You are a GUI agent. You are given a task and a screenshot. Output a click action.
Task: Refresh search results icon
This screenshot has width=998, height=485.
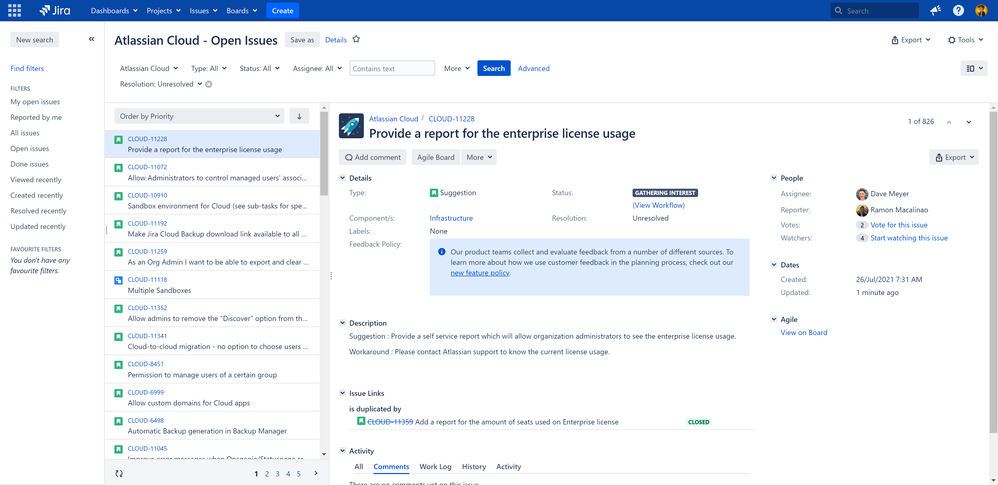click(x=118, y=474)
